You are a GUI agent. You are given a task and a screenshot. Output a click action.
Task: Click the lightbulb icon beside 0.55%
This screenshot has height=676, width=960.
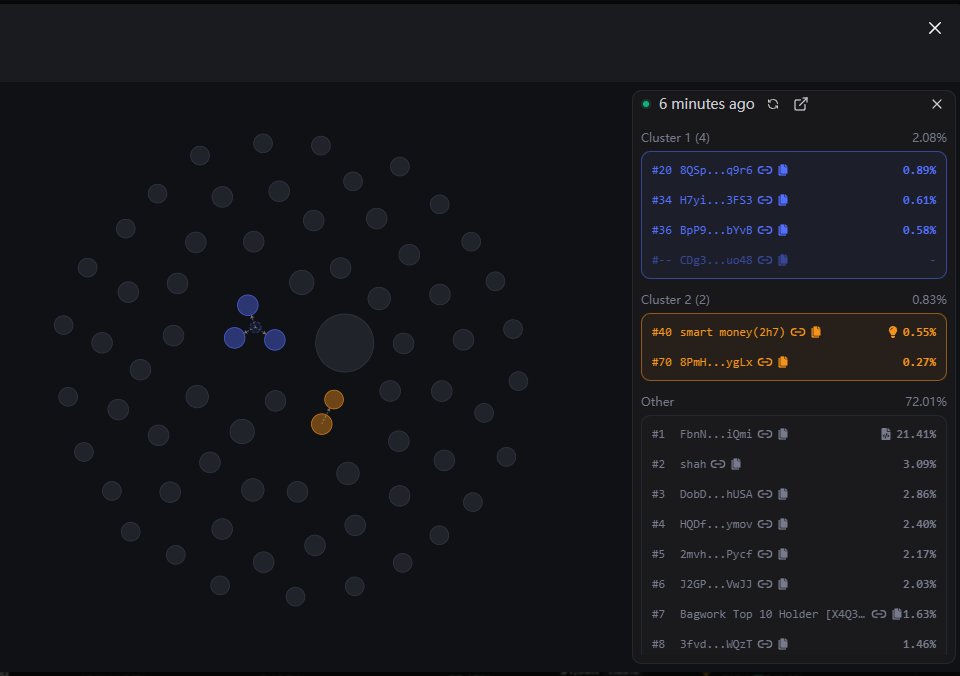(893, 332)
